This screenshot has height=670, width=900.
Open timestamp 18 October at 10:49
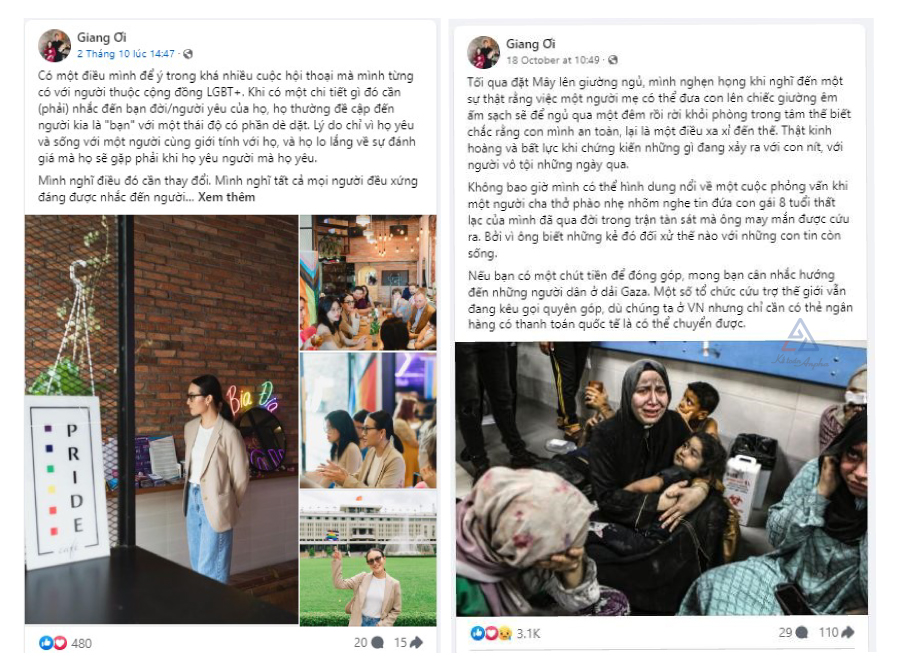pos(553,60)
